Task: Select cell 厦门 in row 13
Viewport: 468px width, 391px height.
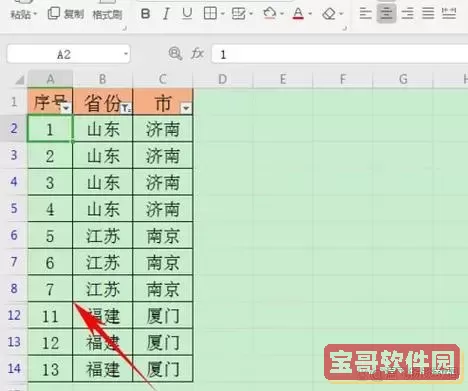Action: click(x=163, y=342)
